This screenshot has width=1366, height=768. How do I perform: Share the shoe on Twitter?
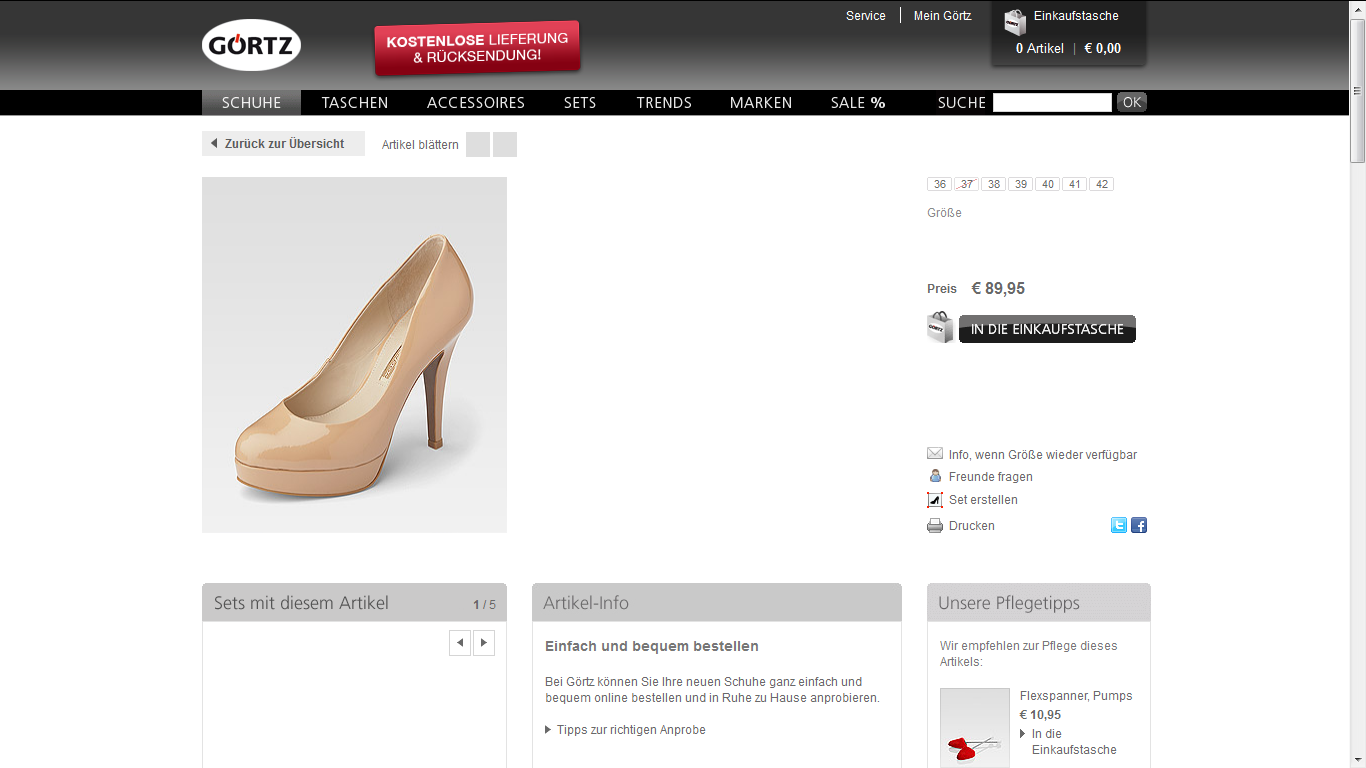1119,525
